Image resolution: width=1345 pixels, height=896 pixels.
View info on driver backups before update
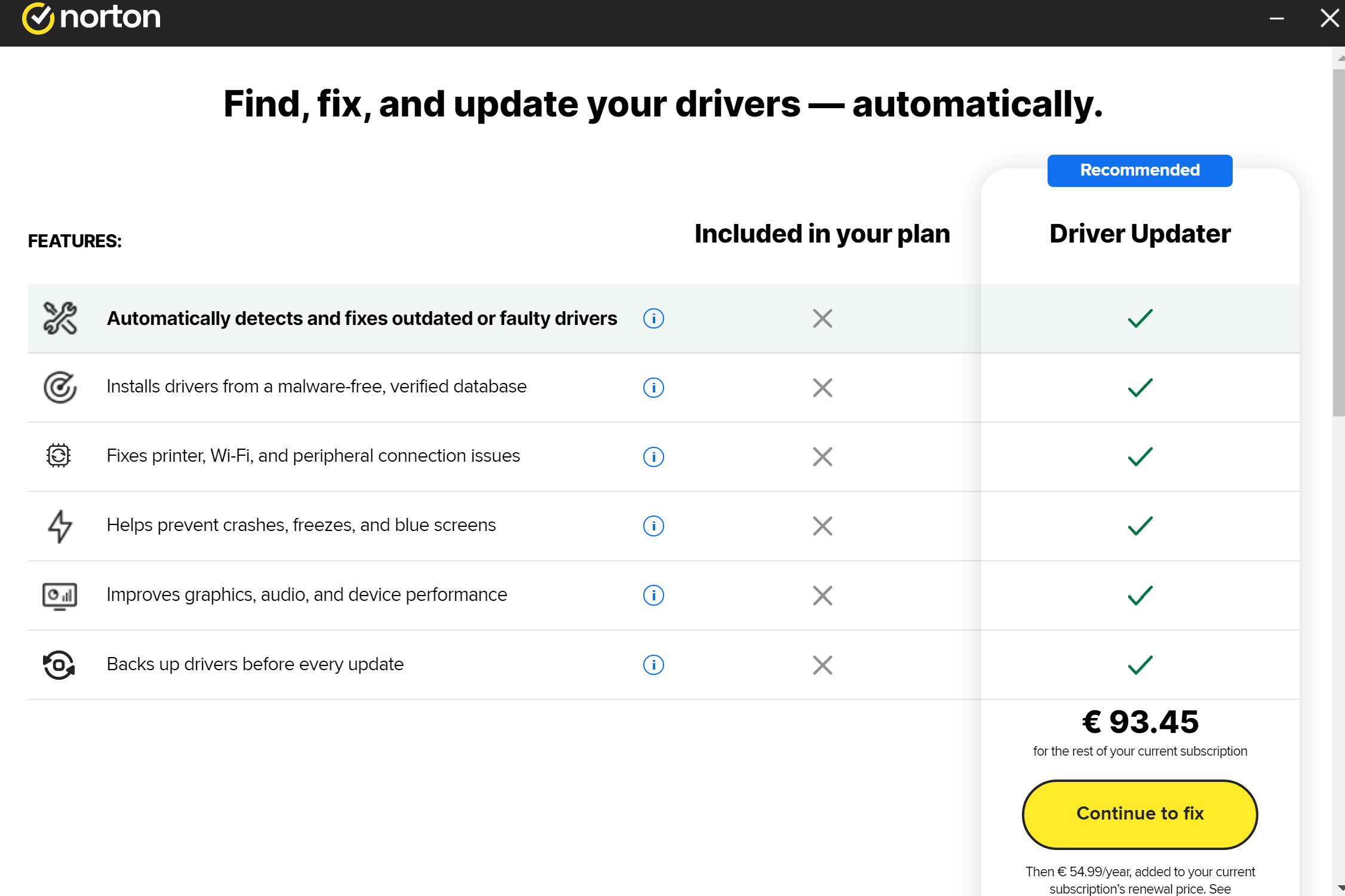pyautogui.click(x=653, y=665)
